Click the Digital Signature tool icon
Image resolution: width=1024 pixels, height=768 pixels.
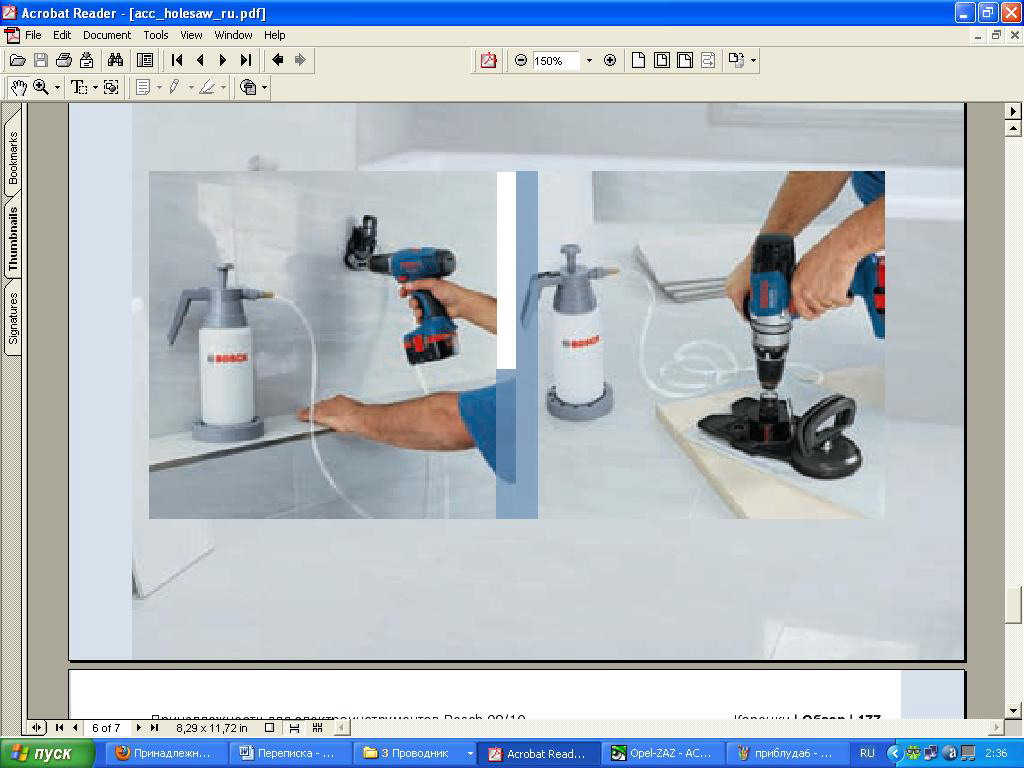(x=248, y=88)
